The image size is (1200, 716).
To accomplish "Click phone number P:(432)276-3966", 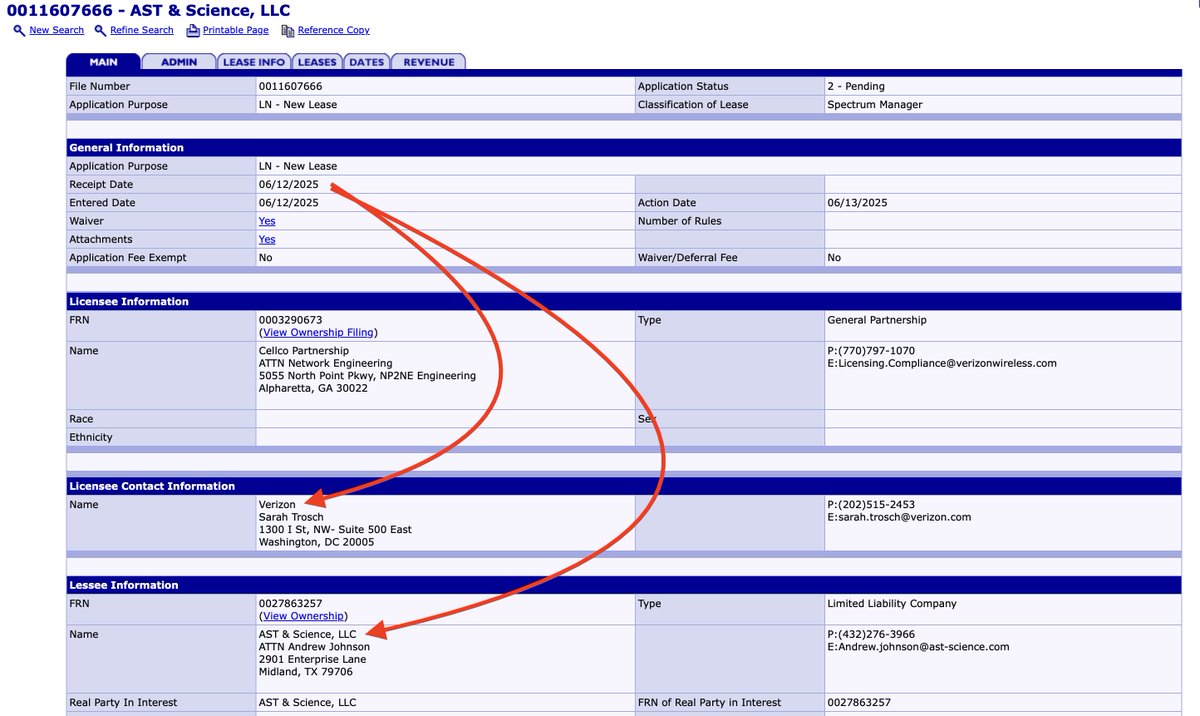I will click(871, 635).
